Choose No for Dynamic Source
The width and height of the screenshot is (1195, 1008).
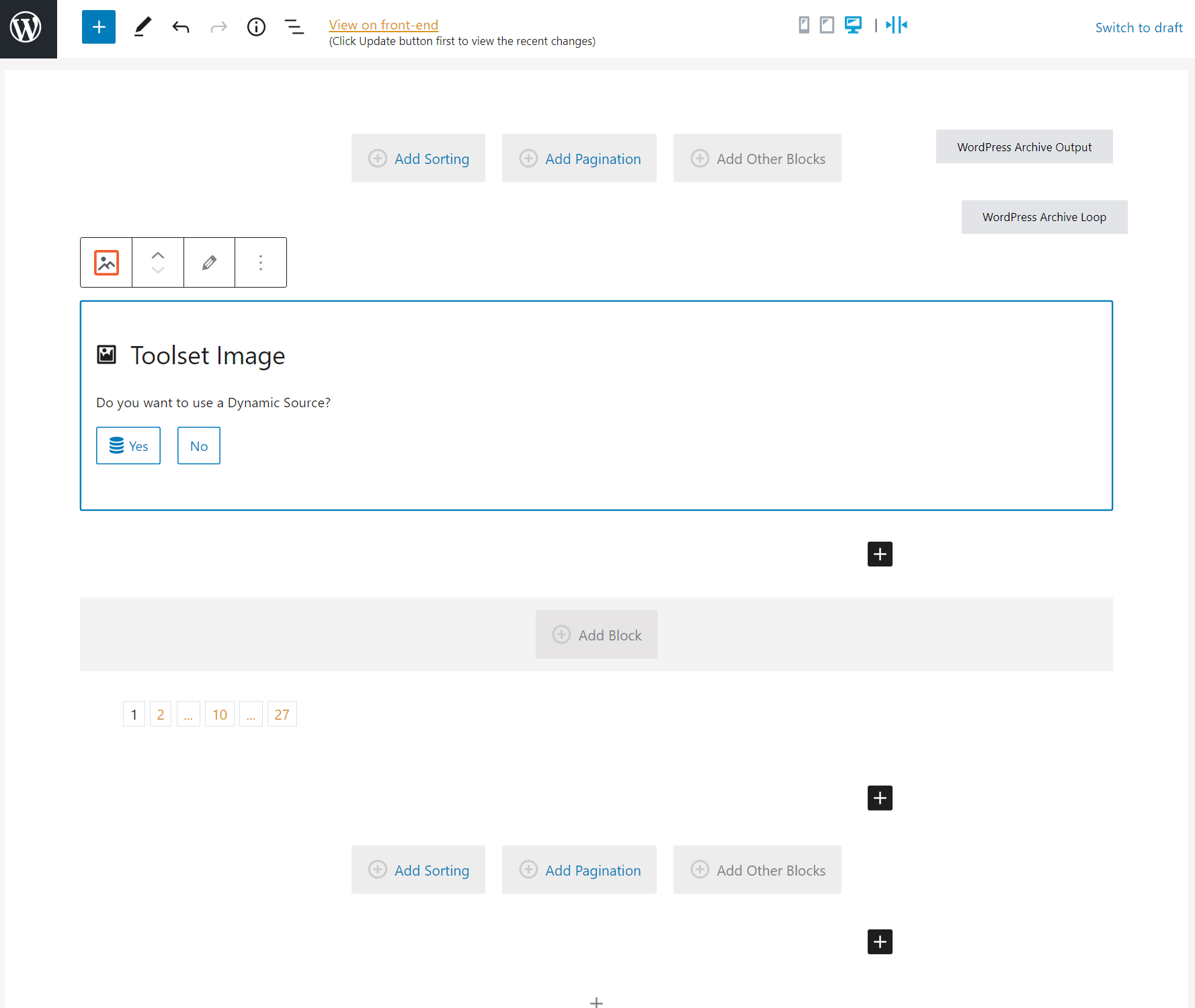[x=199, y=446]
